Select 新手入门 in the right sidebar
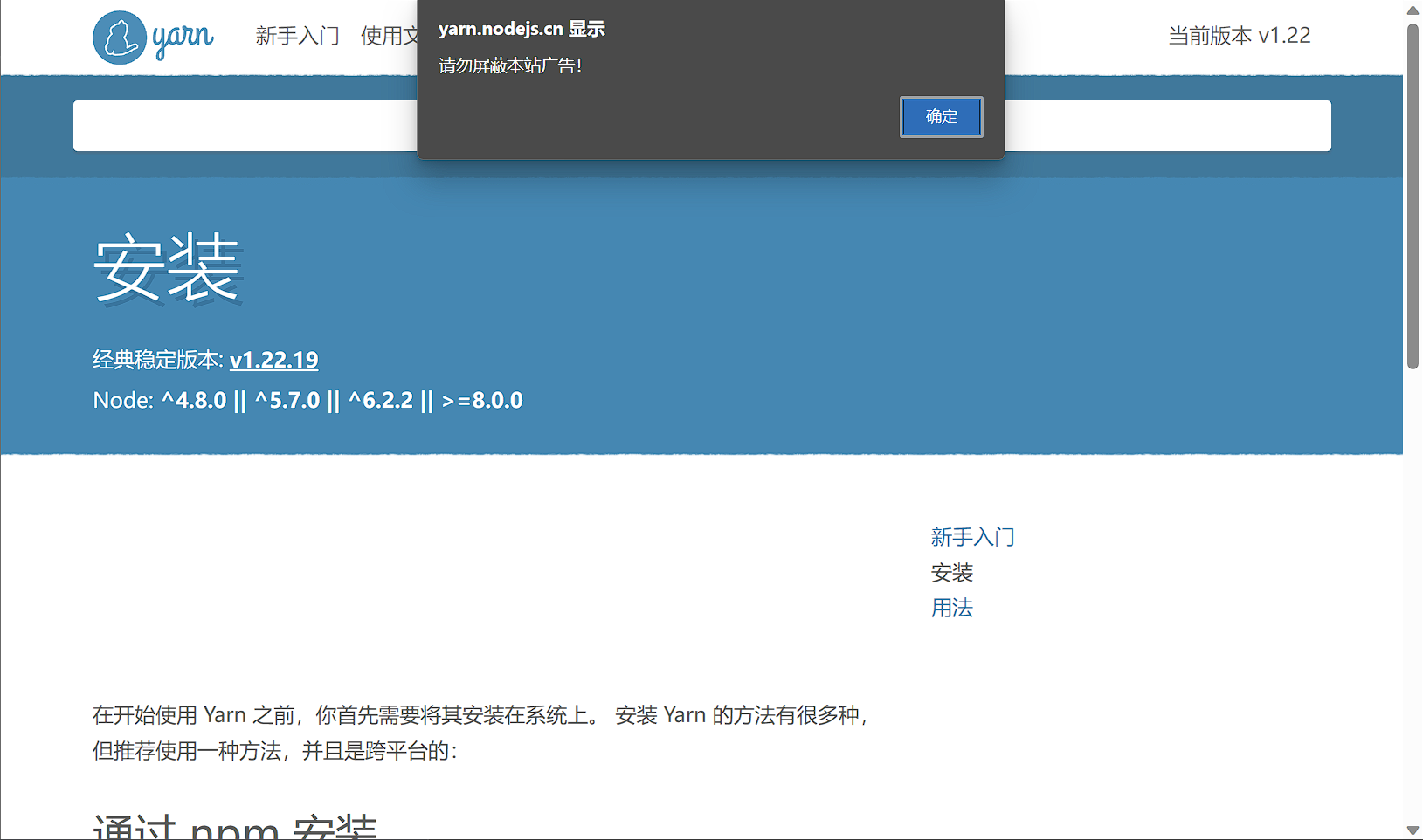Screen dimensions: 1423x840 (972, 538)
